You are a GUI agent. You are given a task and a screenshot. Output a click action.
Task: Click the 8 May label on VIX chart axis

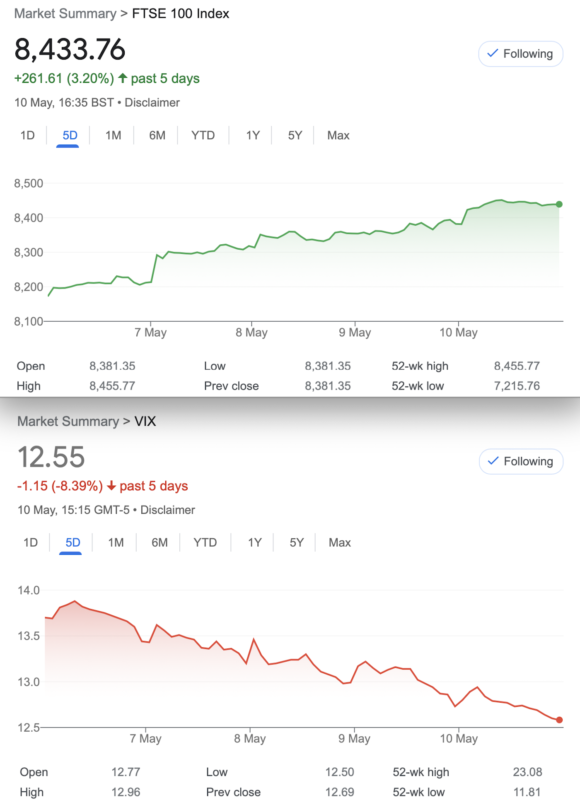pyautogui.click(x=249, y=739)
